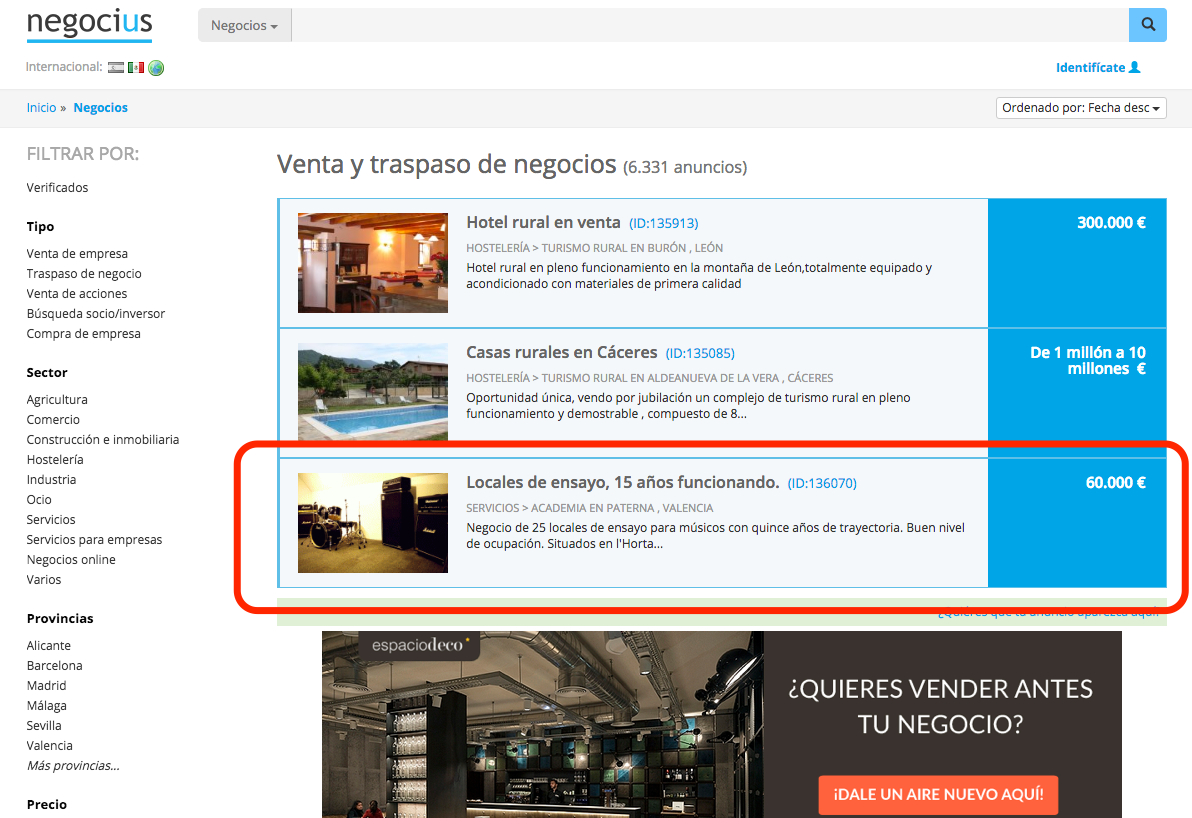Image resolution: width=1192 pixels, height=818 pixels.
Task: Select the Ocio sector
Action: click(39, 499)
